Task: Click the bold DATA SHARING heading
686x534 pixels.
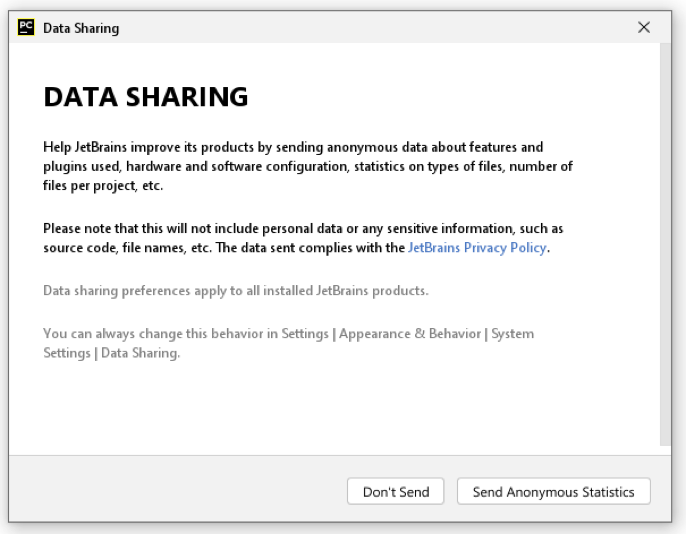Action: coord(146,97)
